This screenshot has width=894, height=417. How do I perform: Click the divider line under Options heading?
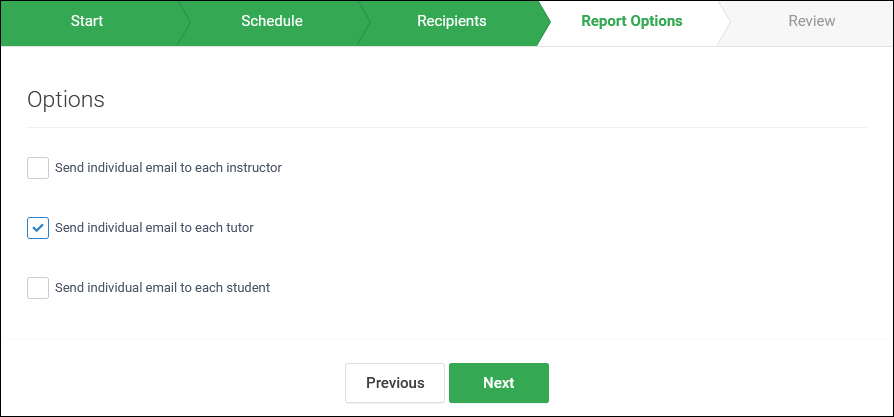coord(447,127)
